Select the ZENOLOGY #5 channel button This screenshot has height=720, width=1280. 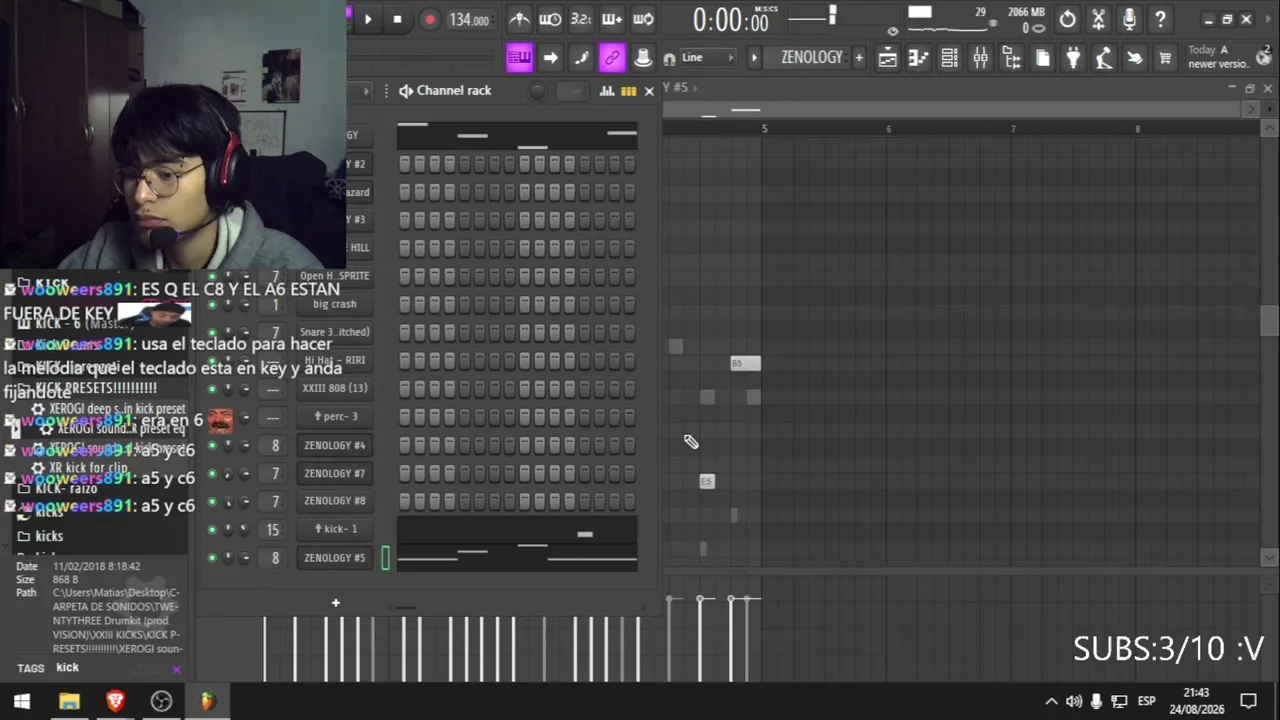coord(335,558)
